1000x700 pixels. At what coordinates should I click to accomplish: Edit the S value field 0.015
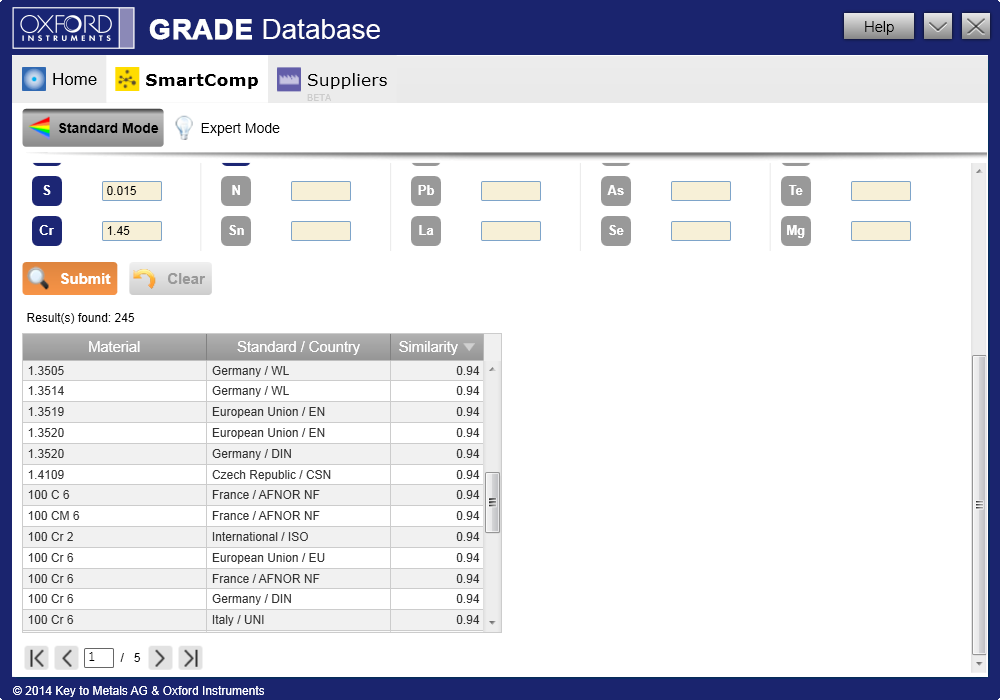point(132,191)
